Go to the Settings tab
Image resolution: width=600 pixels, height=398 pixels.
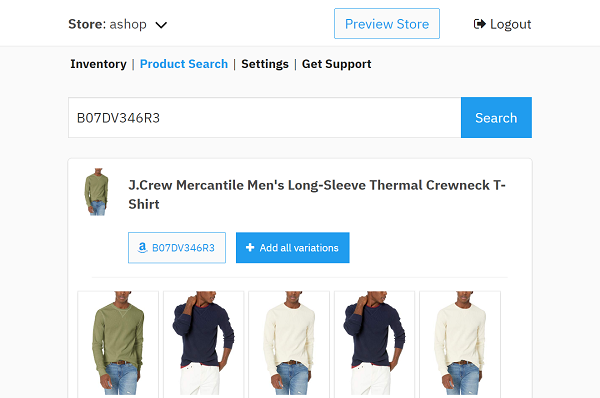[265, 64]
